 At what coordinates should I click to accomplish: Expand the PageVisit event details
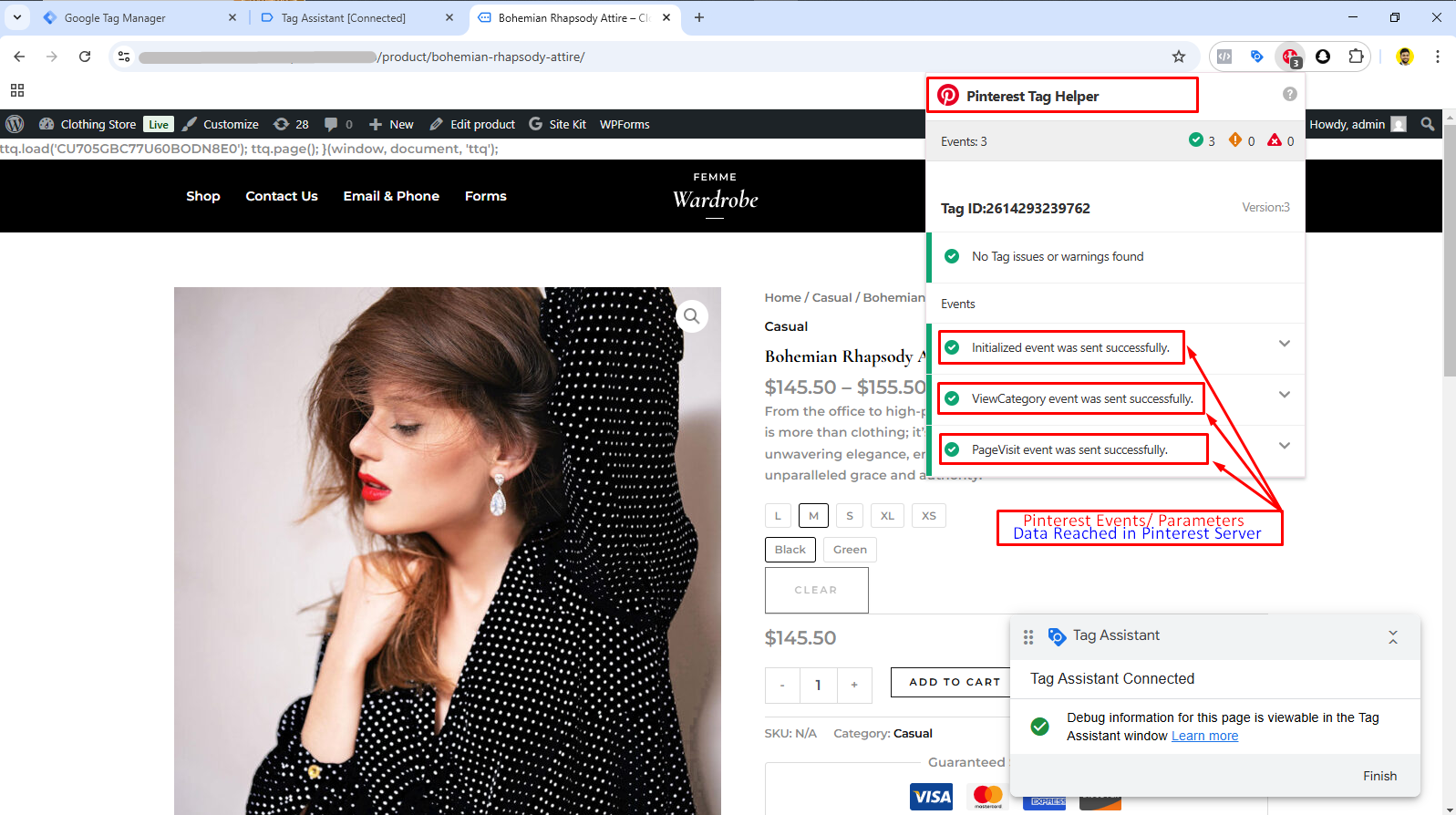click(x=1284, y=447)
